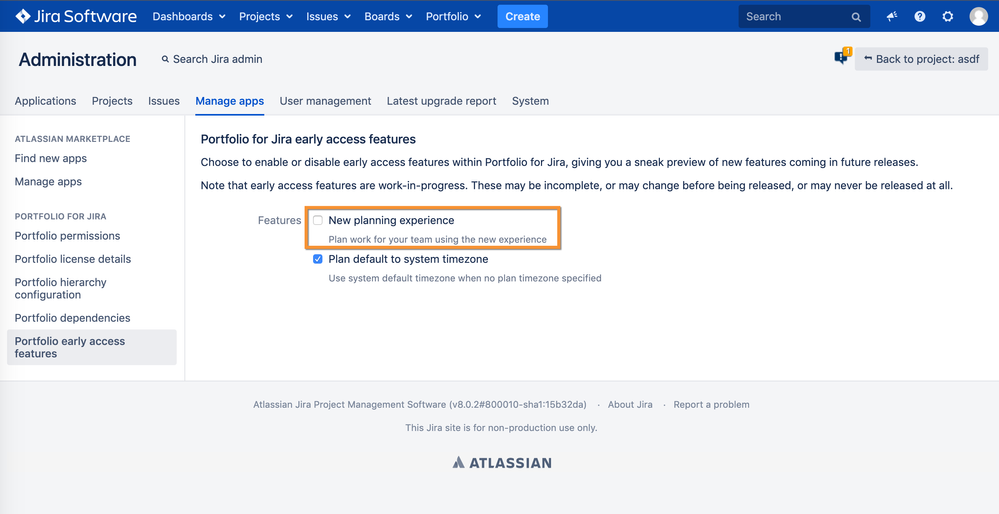The height and width of the screenshot is (514, 999).
Task: Open Portfolio license details
Action: pos(73,259)
